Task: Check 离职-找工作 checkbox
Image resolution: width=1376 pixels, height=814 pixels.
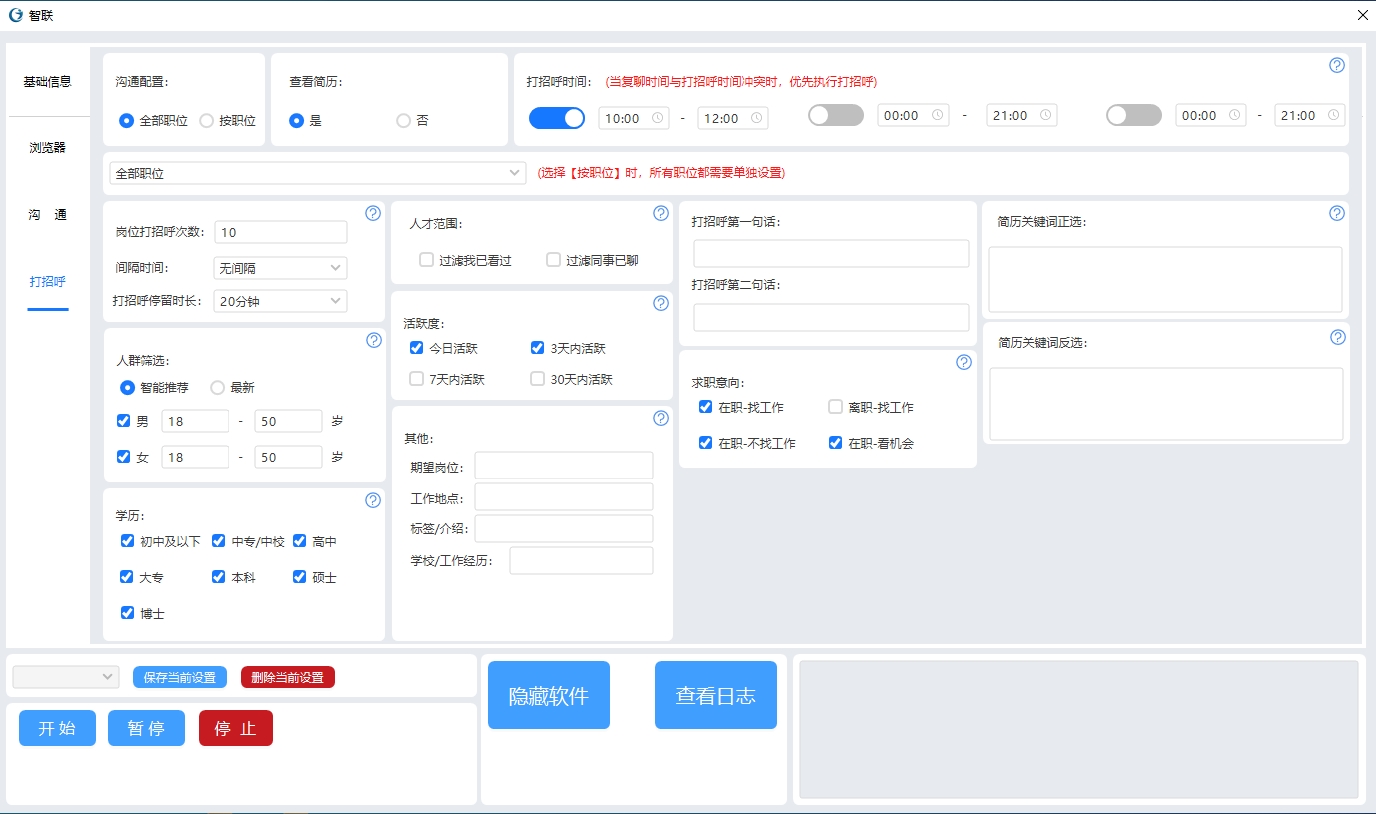Action: pos(836,407)
